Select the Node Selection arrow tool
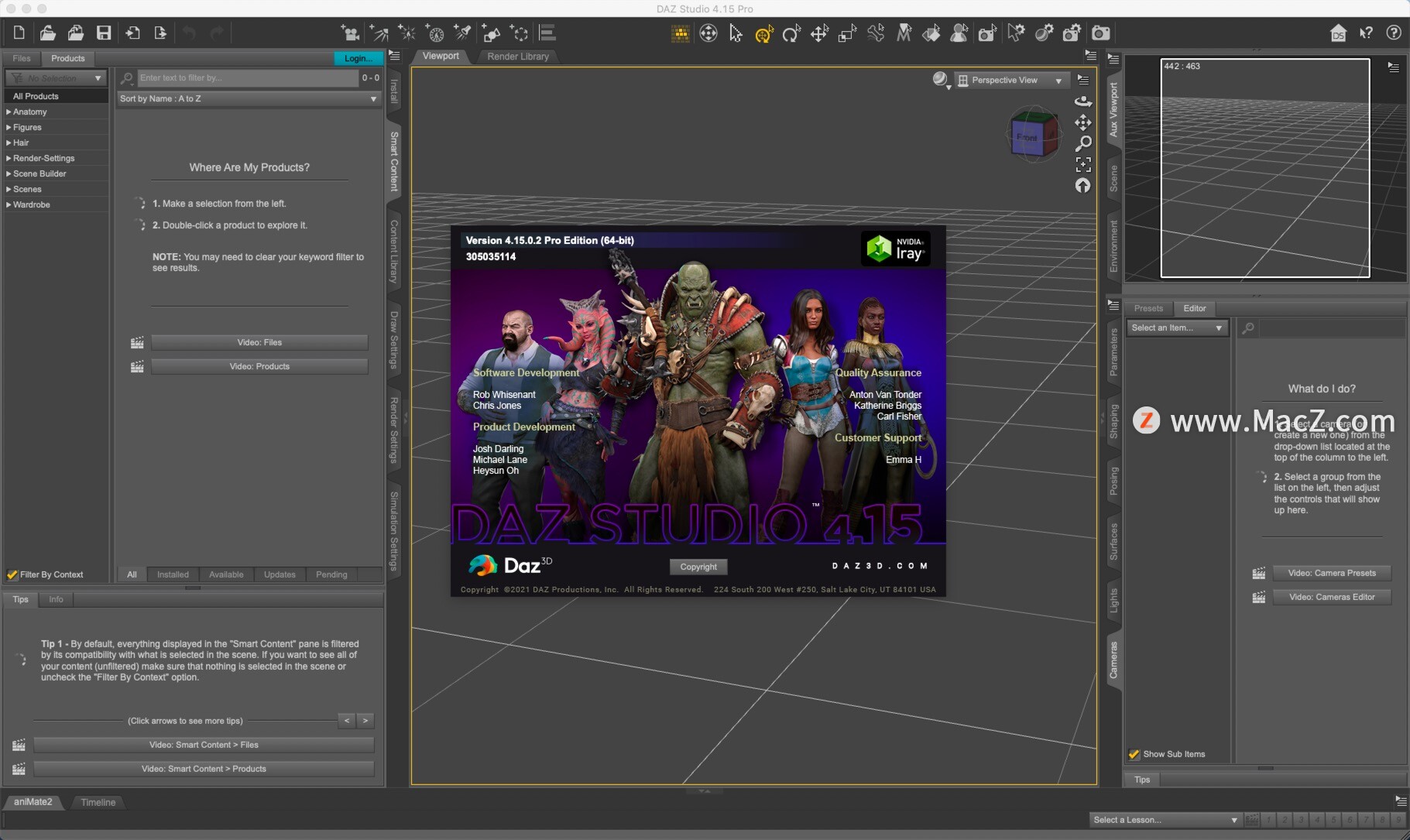This screenshot has width=1410, height=840. pos(736,33)
